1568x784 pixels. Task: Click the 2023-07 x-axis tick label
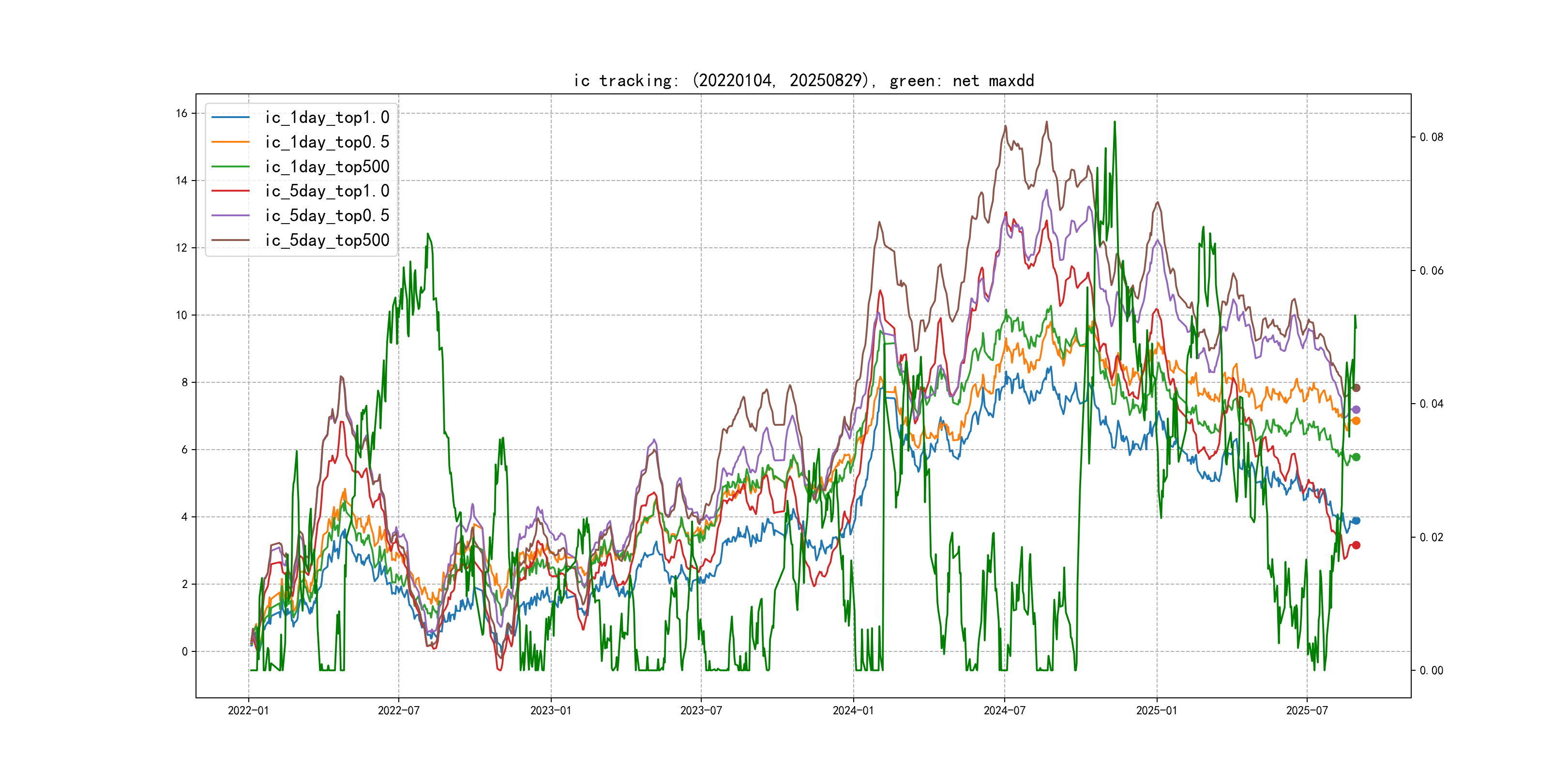coord(701,710)
